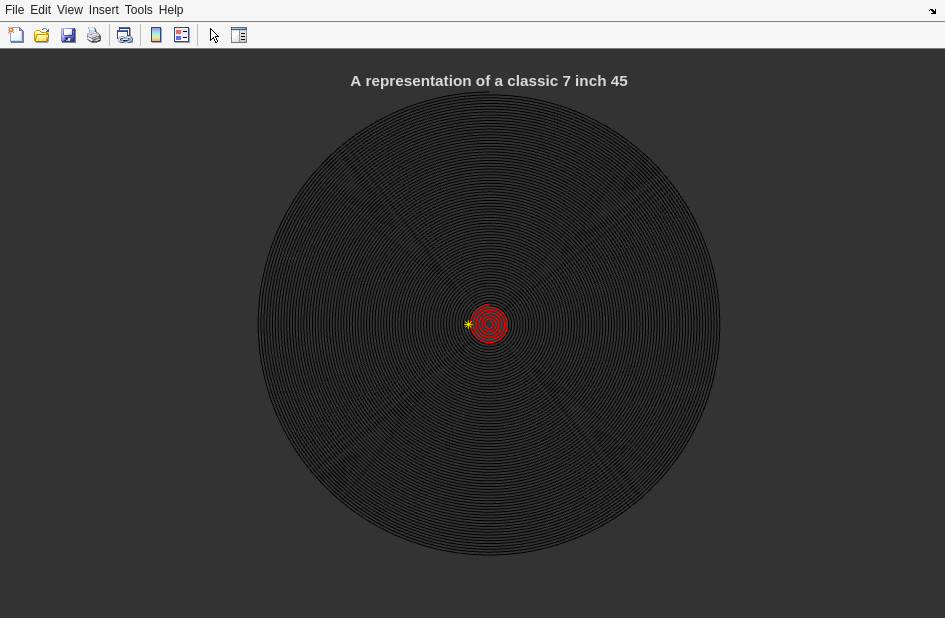Click the dock arrow in the top-right corner
The height and width of the screenshot is (618, 945).
point(933,11)
